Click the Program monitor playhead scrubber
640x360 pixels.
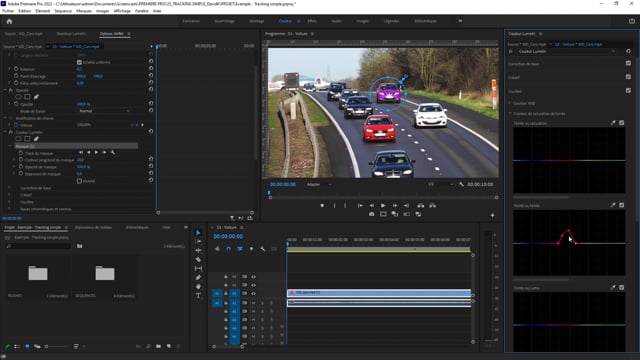pyautogui.click(x=269, y=193)
